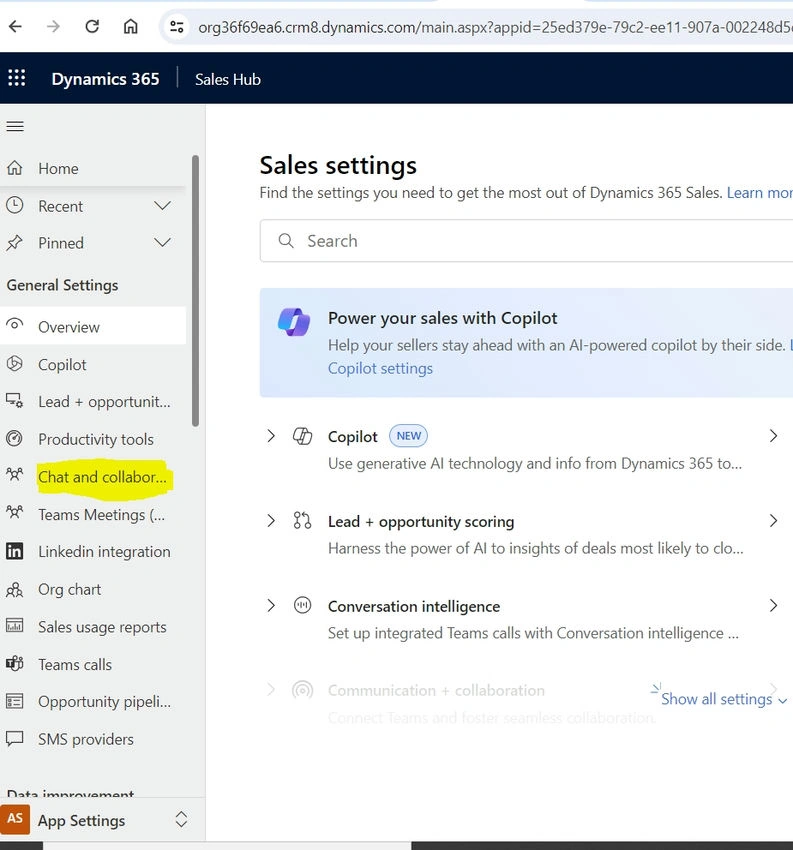
Task: Collapse the sidebar with the hamburger icon
Action: [15, 126]
